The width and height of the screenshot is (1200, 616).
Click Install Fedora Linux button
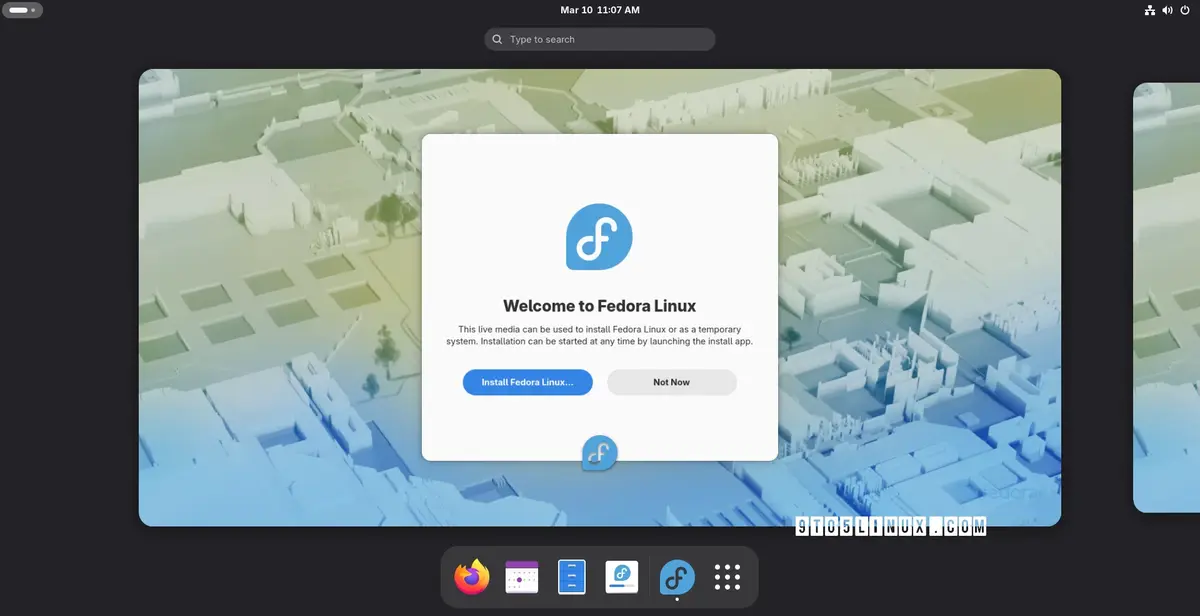point(527,382)
